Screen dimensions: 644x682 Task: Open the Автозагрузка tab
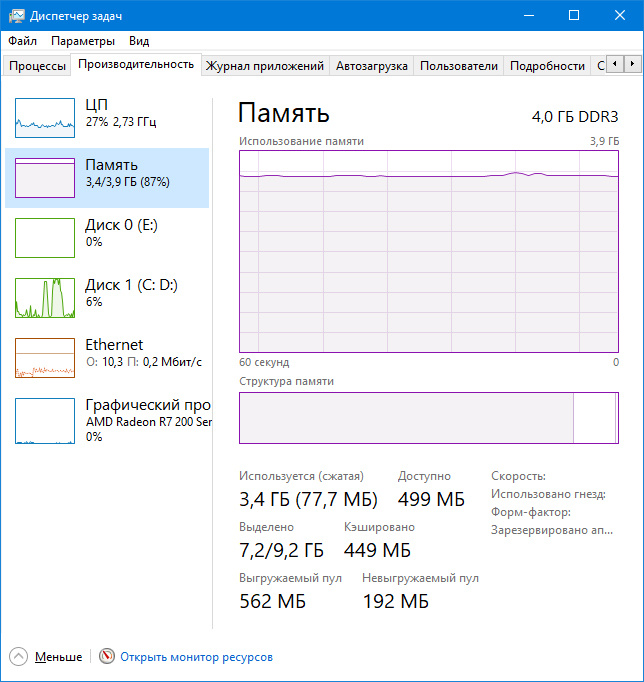click(x=372, y=66)
